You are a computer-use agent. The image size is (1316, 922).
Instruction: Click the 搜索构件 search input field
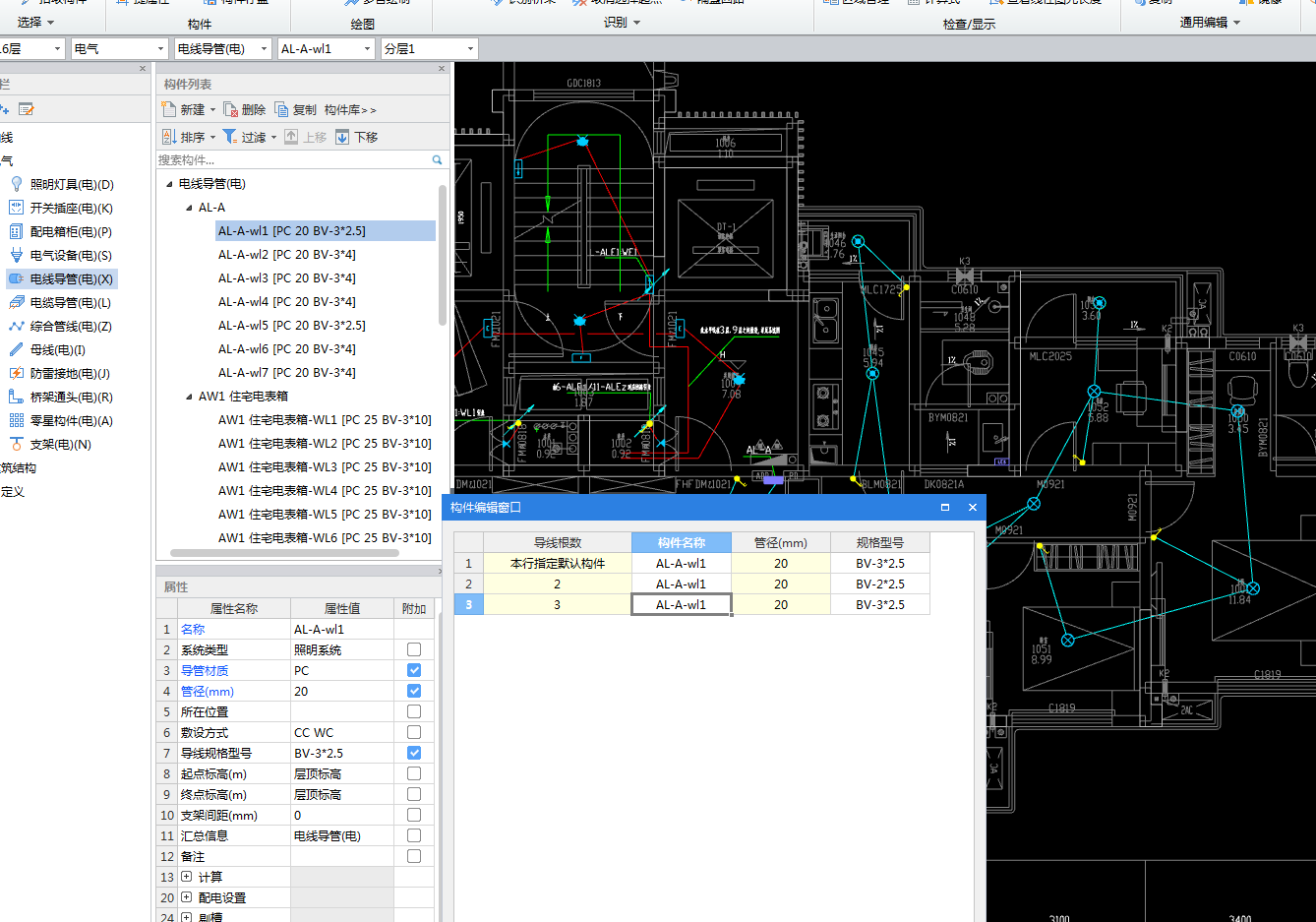coord(292,159)
